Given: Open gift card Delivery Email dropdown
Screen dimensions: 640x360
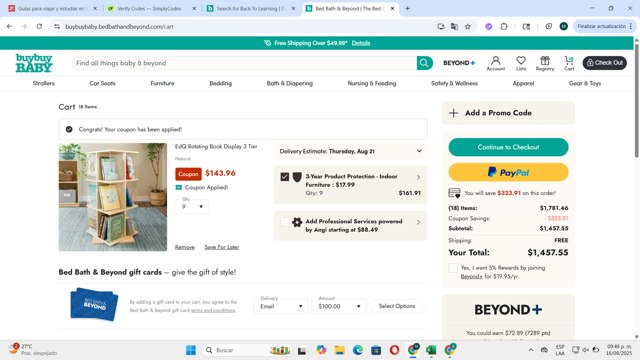Looking at the screenshot, I should click(281, 306).
